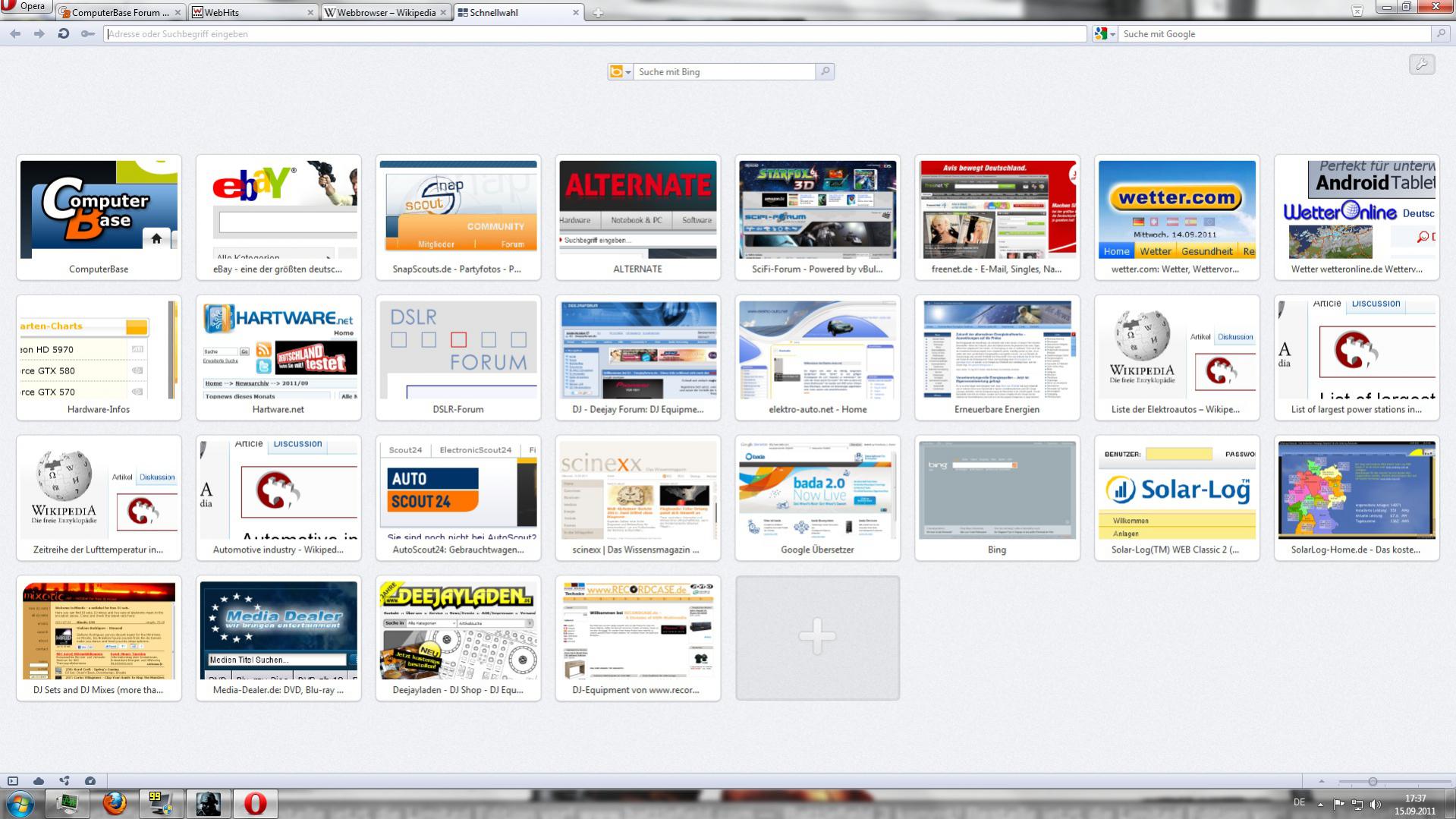Click the Suche mit Bing field
Screen dimensions: 1456x819
724,71
